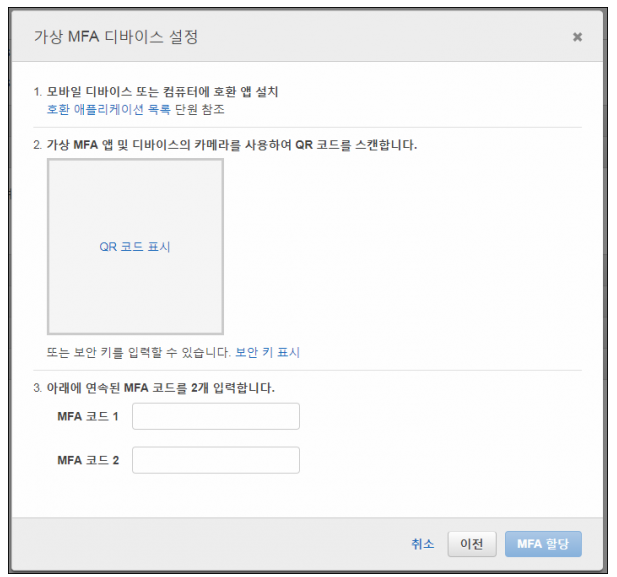Show the QR code via QR 코드 표시
Screen dimensions: 617x577
135,247
